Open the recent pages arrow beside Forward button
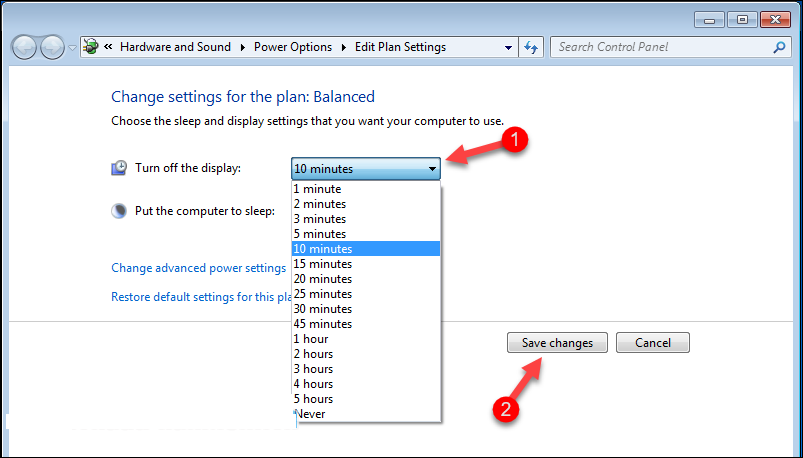Screen dimensions: 803x458 [72, 48]
